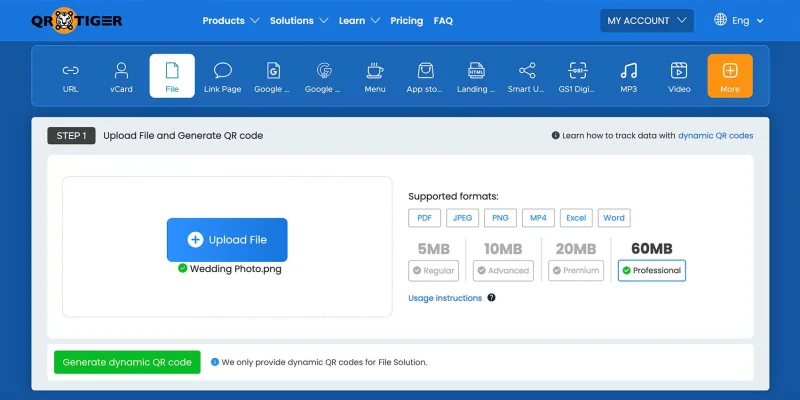Open the orange More solutions tile
This screenshot has height=400, width=800.
point(730,76)
